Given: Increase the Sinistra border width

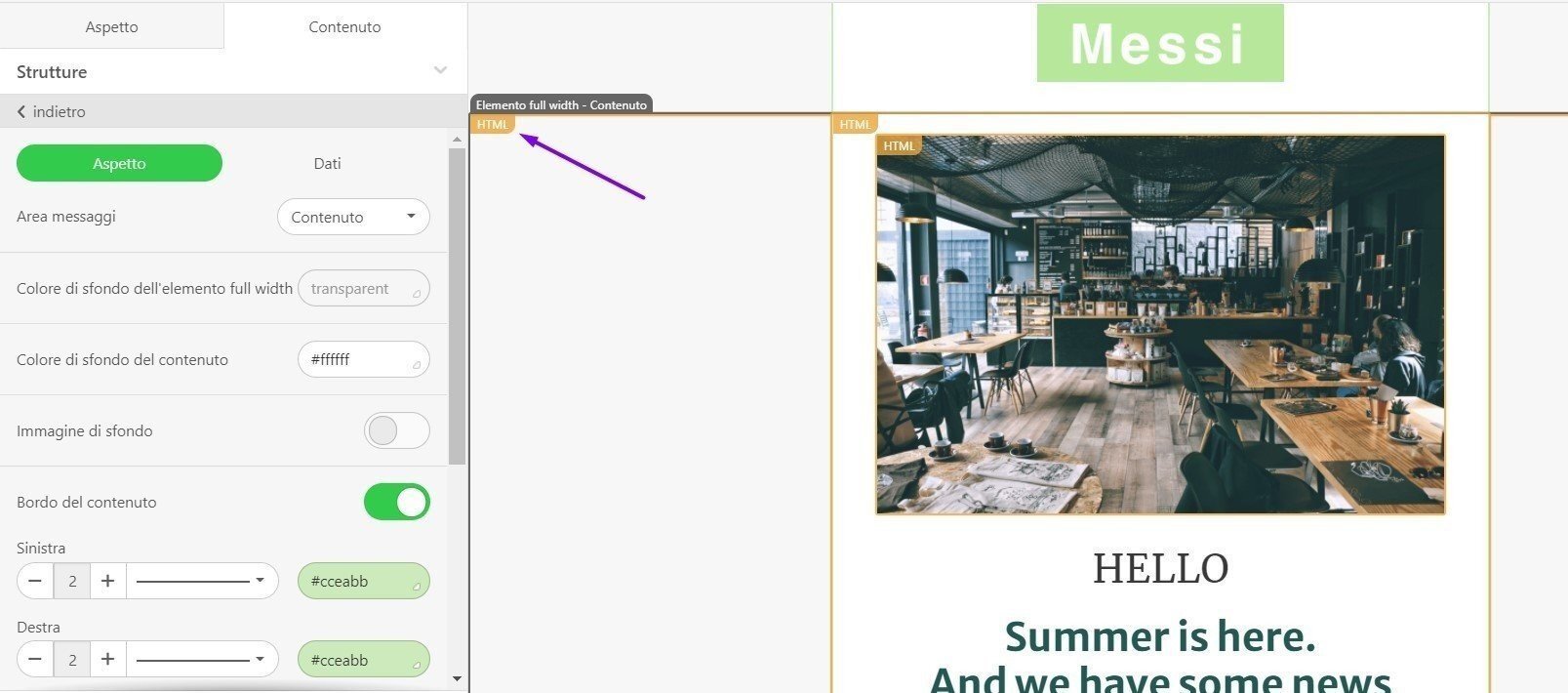Looking at the screenshot, I should click(107, 581).
